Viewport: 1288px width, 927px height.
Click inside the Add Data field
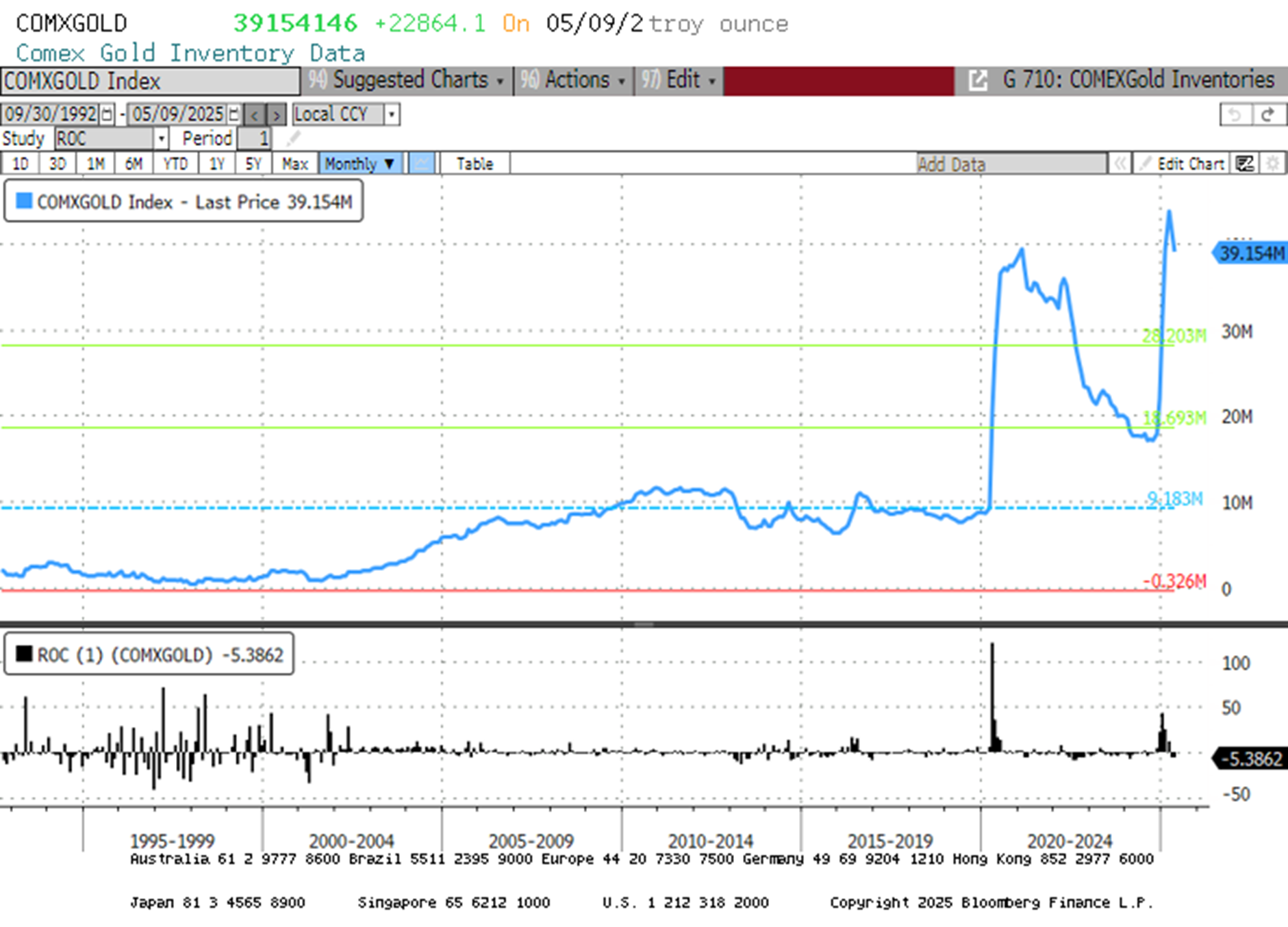1007,164
